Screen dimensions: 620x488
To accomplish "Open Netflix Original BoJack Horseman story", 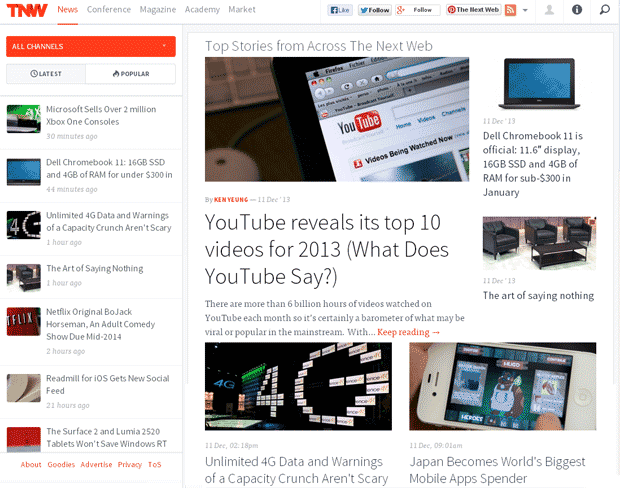I will pos(101,324).
